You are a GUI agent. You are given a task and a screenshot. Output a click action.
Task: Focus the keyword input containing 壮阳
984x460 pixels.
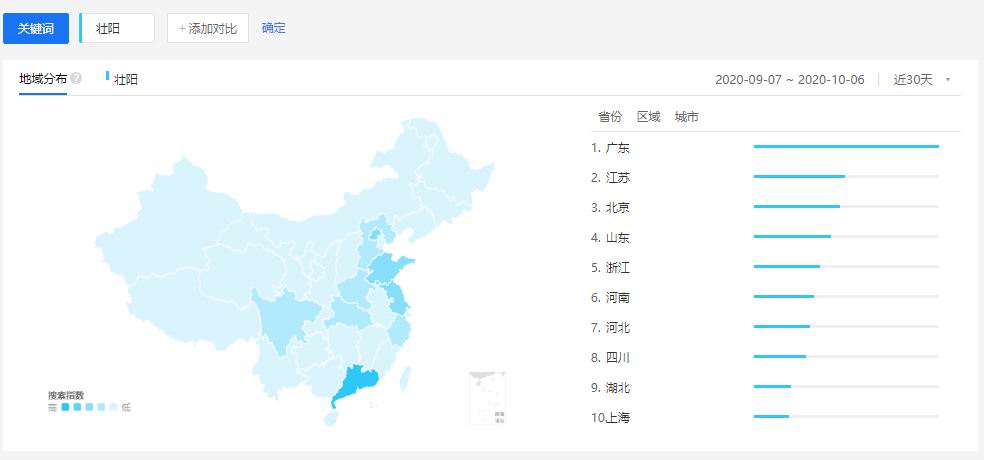pyautogui.click(x=118, y=28)
